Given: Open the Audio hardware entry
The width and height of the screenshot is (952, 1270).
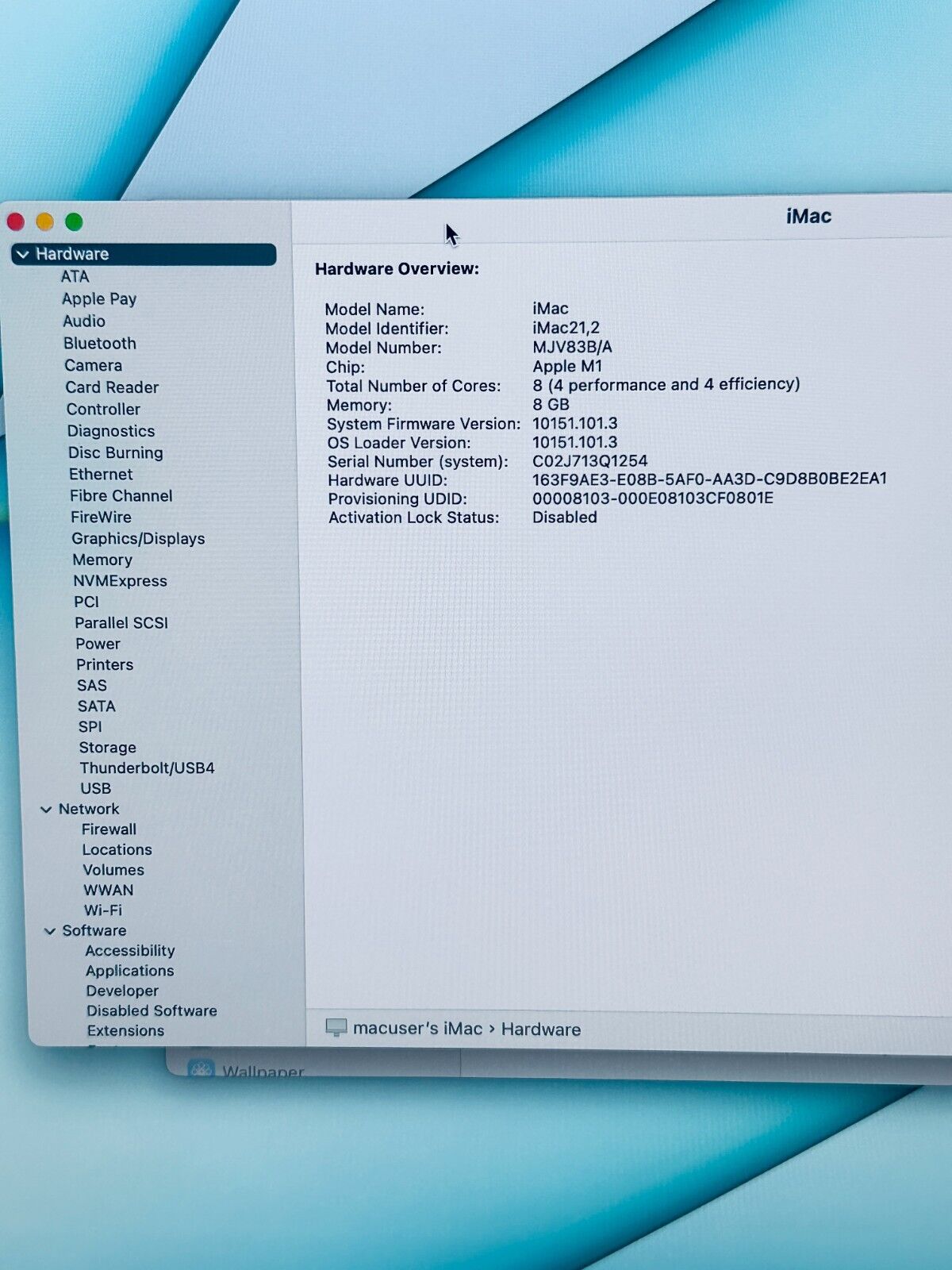Looking at the screenshot, I should pyautogui.click(x=84, y=321).
